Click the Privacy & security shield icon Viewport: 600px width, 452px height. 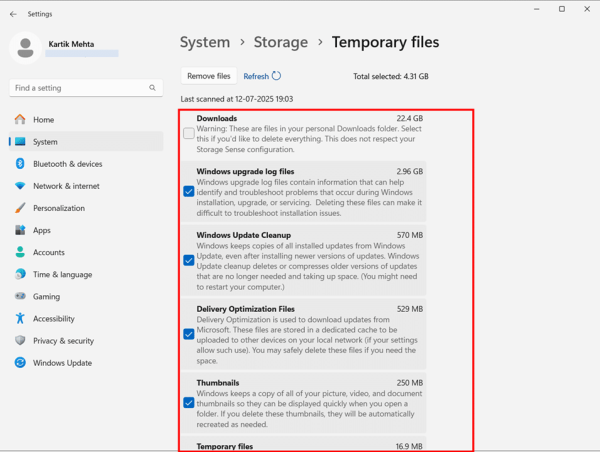coord(20,341)
